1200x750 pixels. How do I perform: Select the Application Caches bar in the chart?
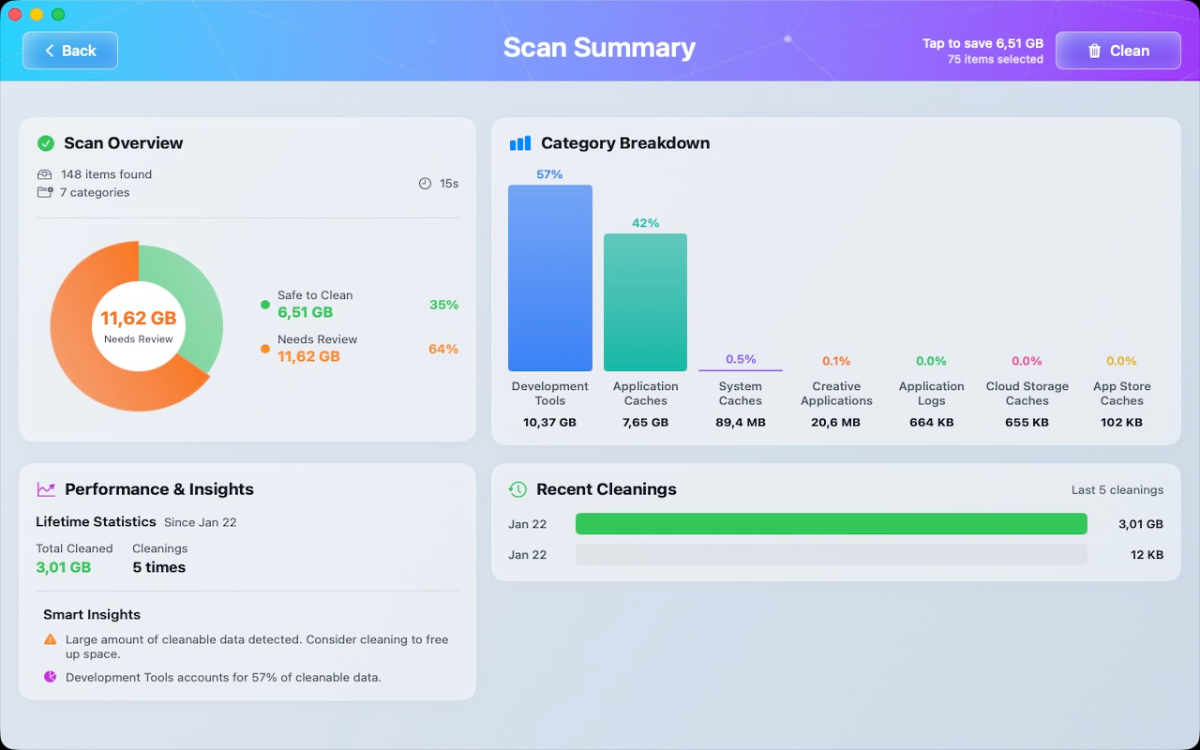tap(645, 302)
